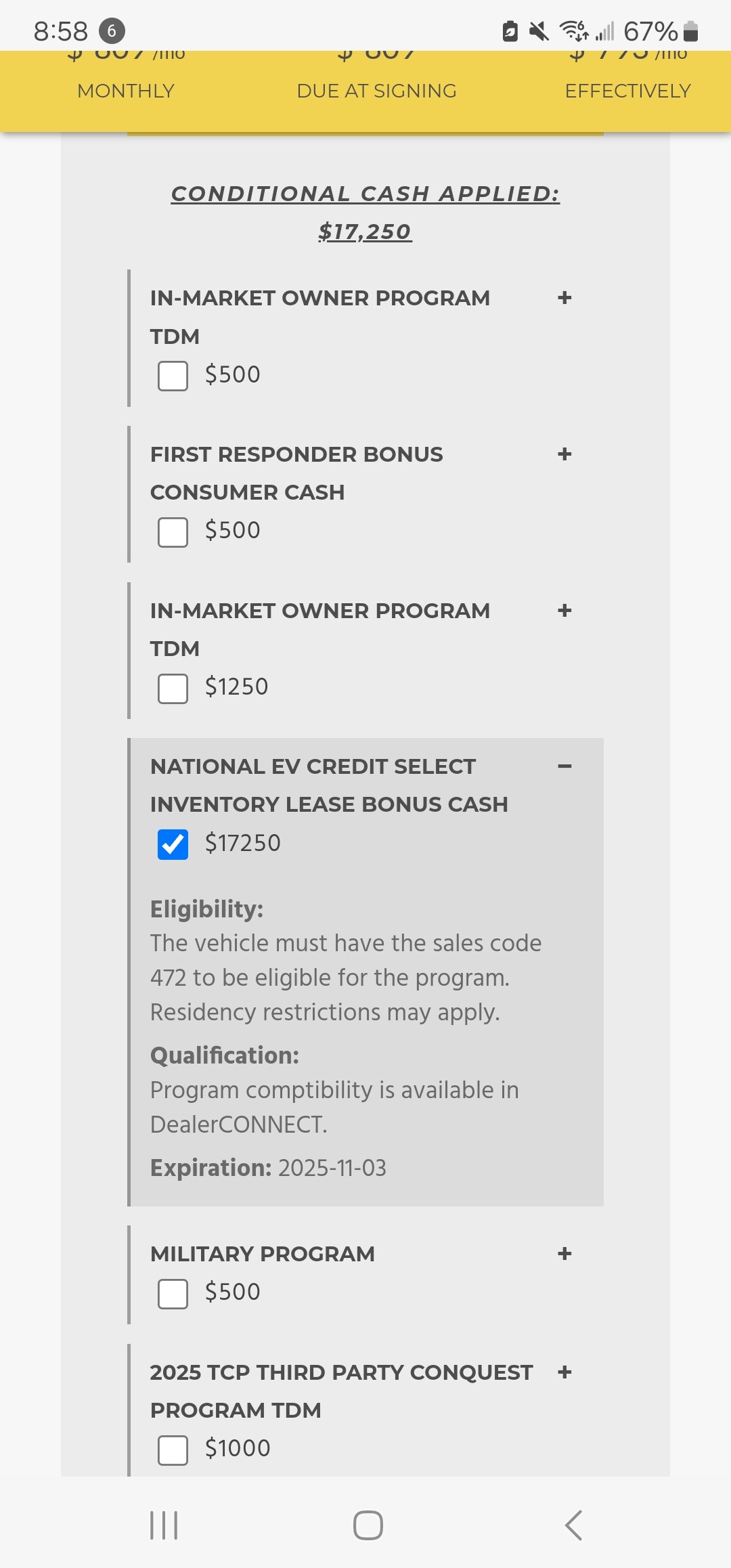Tap the muted sound status icon
This screenshot has width=731, height=1568.
[539, 31]
